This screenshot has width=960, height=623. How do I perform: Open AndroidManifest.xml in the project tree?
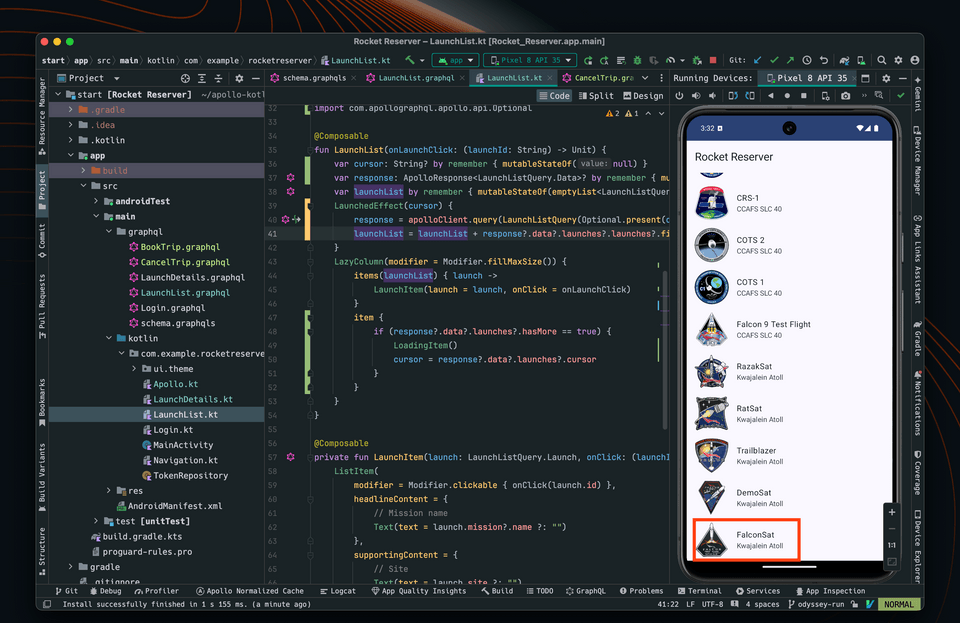pos(174,505)
